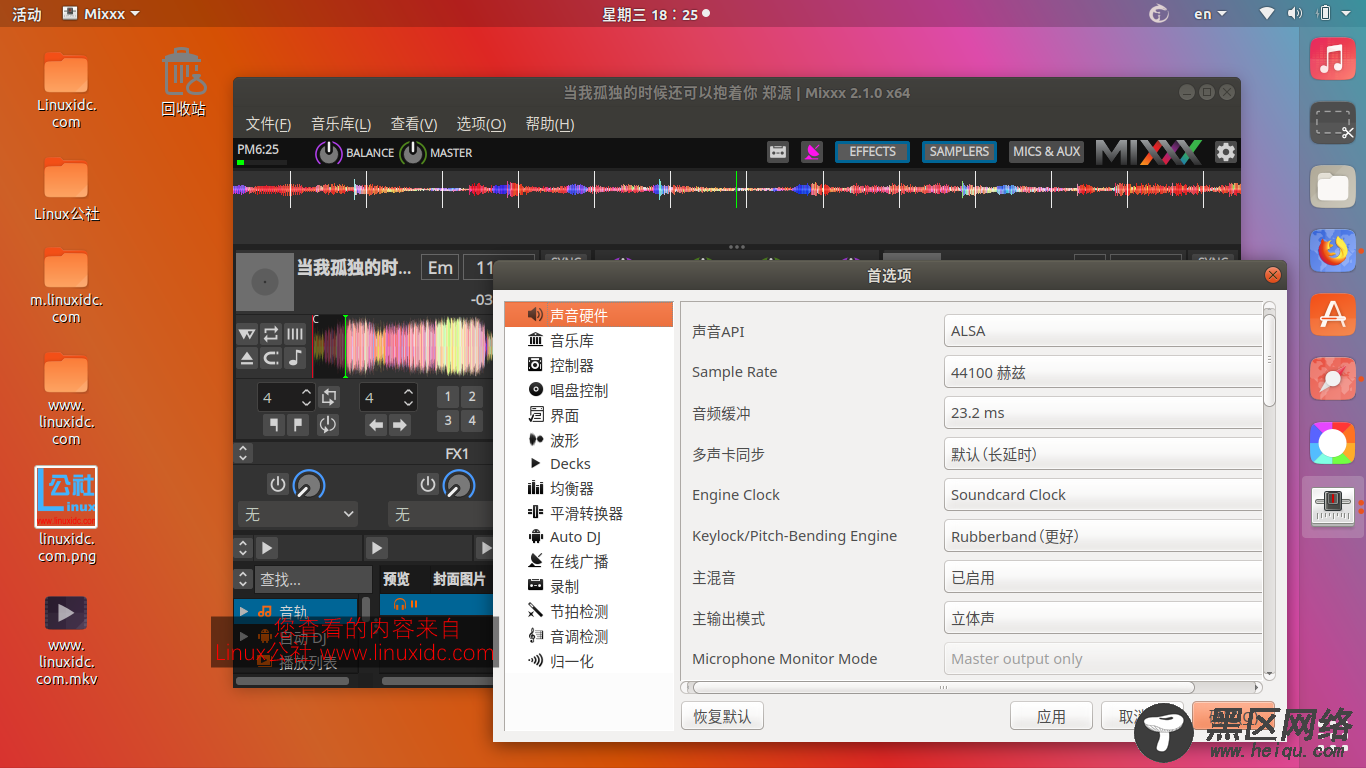The height and width of the screenshot is (768, 1366).
Task: Select 节拍检测 preferences page
Action: coord(588,611)
